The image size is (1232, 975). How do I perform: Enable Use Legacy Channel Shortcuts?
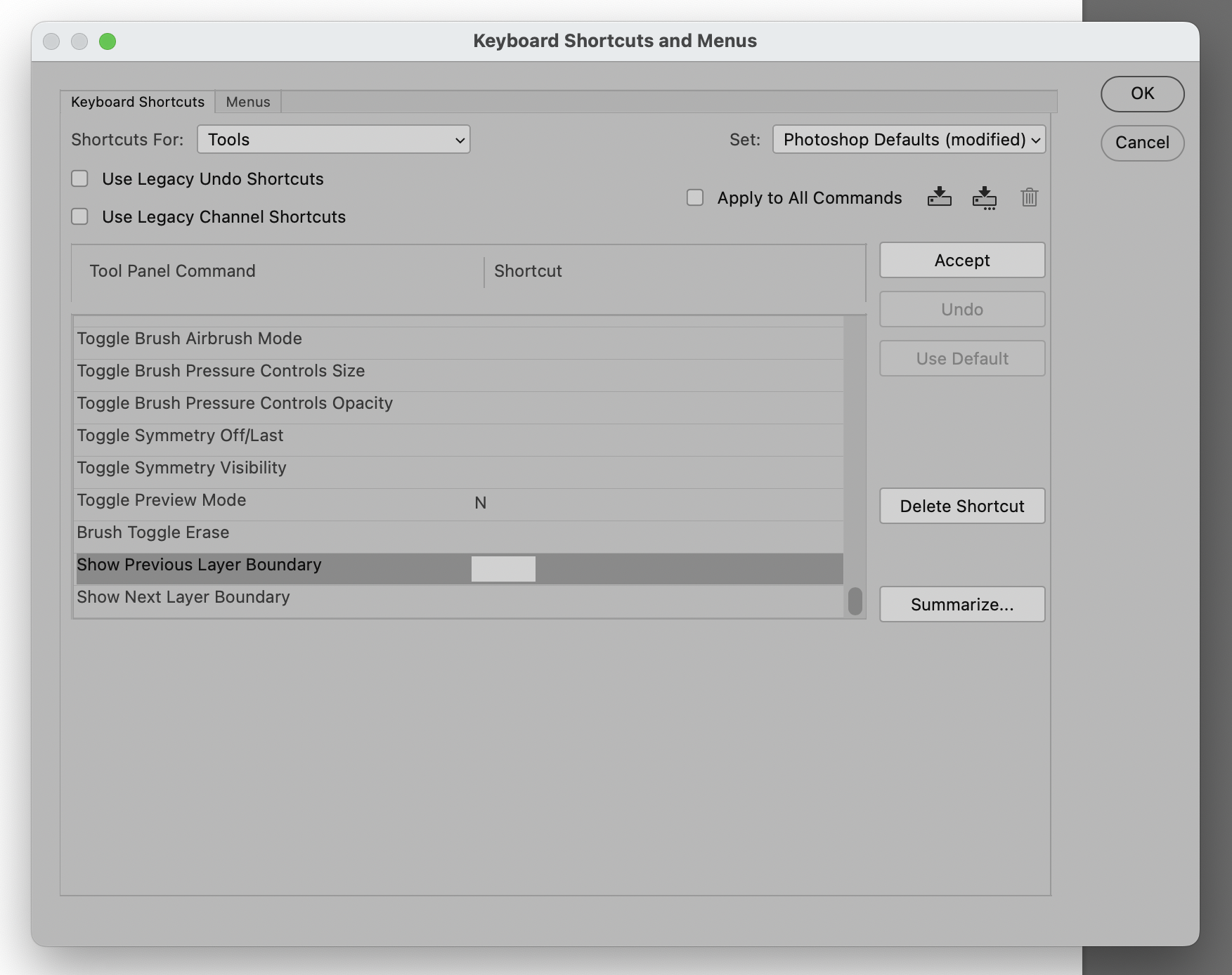(79, 216)
